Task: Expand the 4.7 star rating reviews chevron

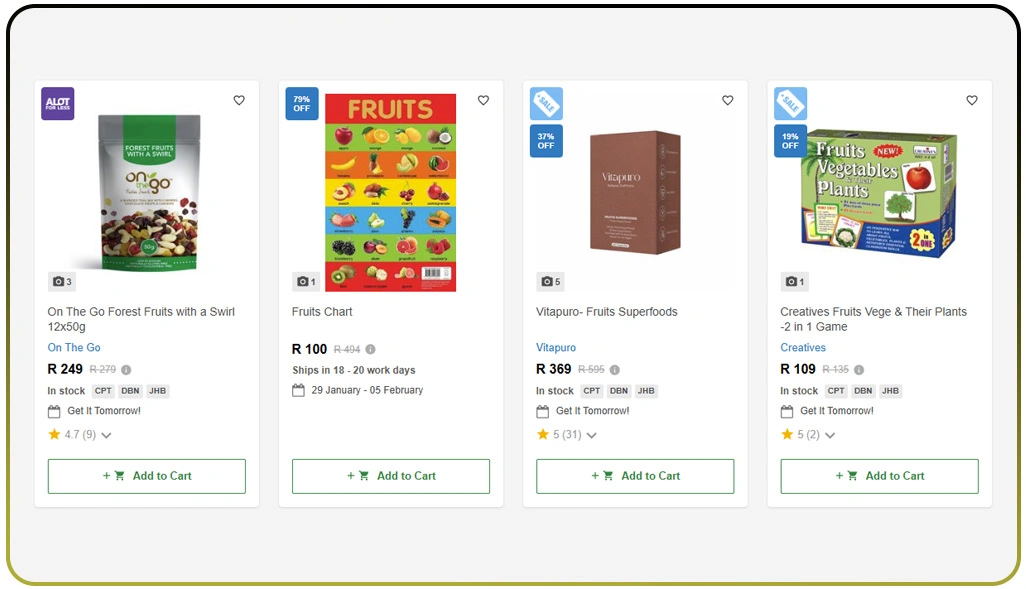Action: pyautogui.click(x=105, y=434)
